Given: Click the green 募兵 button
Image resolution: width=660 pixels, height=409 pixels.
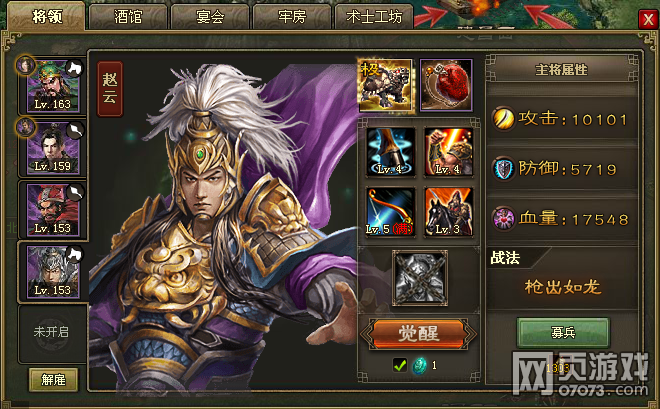Looking at the screenshot, I should [x=563, y=333].
